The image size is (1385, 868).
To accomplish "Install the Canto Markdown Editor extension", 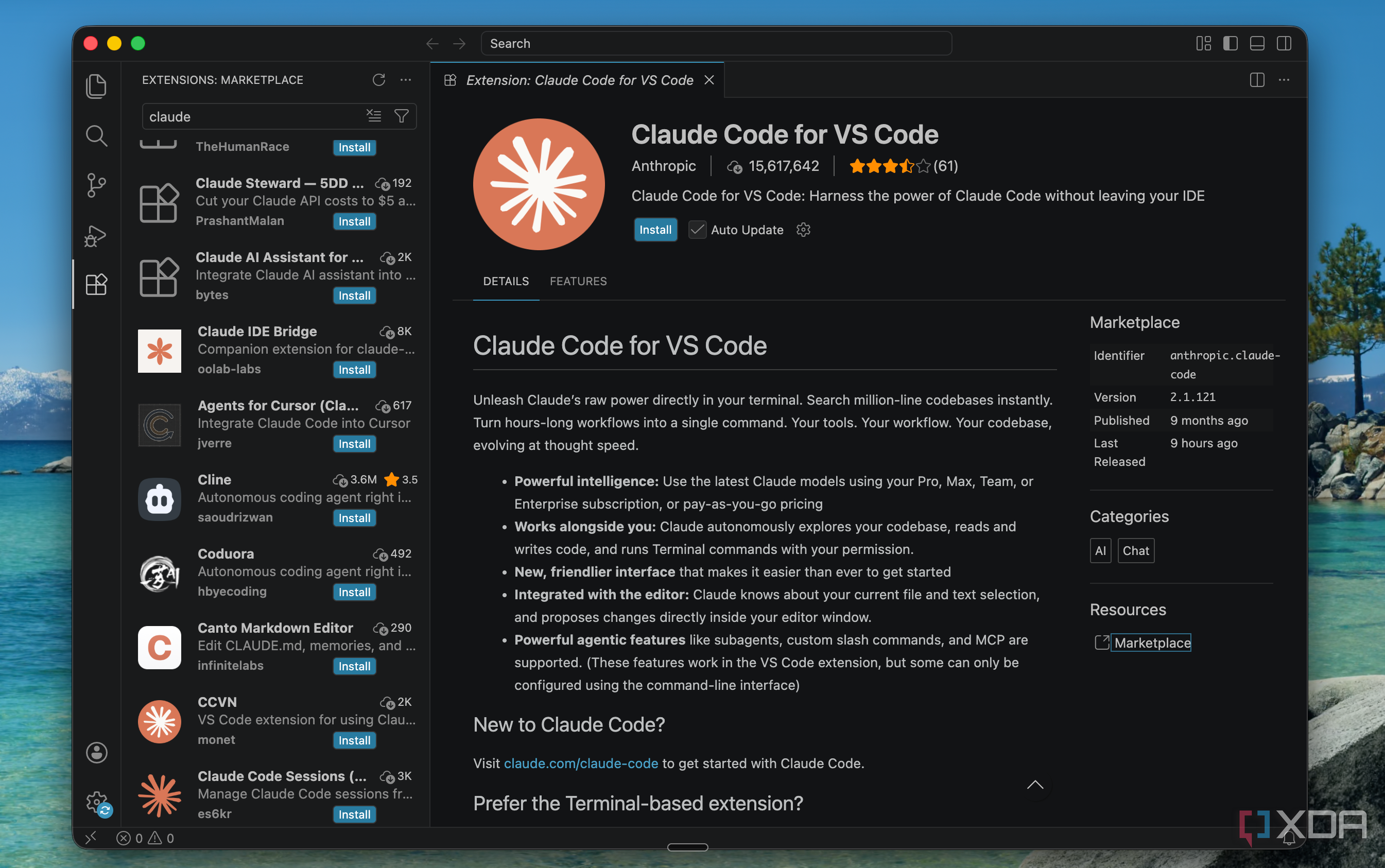I will click(354, 666).
